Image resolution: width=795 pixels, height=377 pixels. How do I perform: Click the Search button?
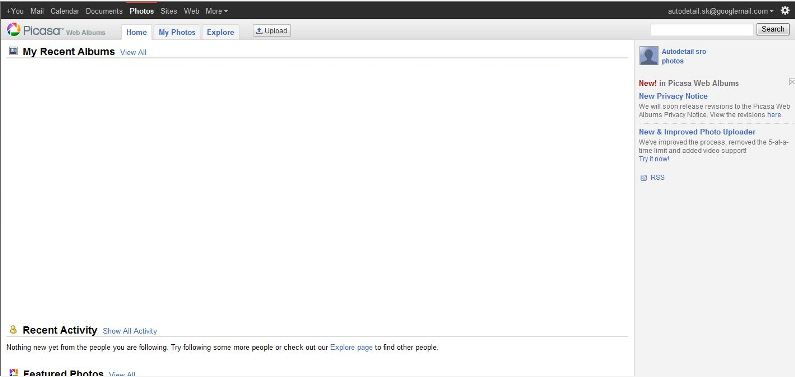[773, 29]
